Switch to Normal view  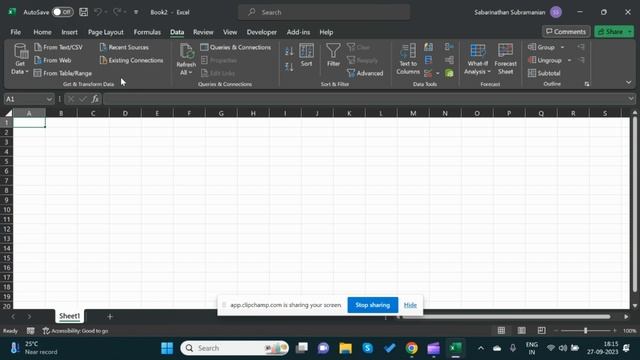coord(501,331)
